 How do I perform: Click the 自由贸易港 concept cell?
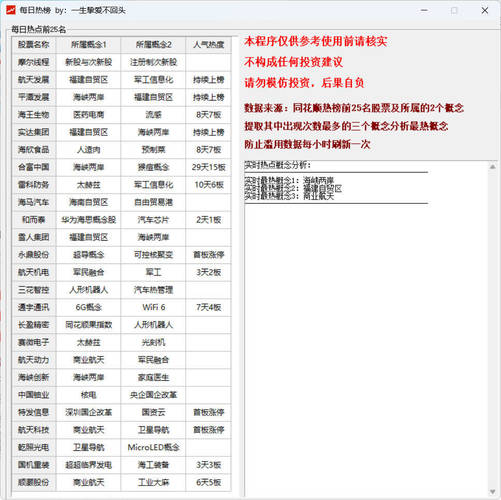point(153,202)
